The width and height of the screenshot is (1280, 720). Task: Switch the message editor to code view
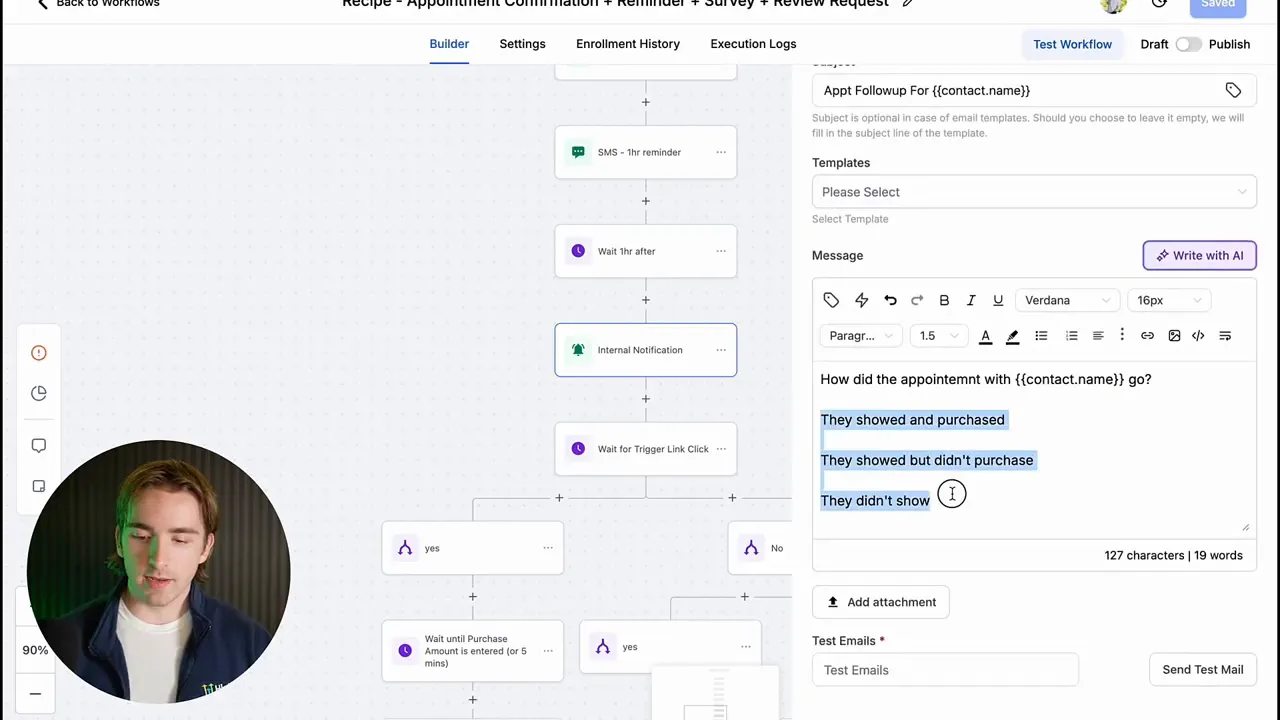pos(1198,335)
